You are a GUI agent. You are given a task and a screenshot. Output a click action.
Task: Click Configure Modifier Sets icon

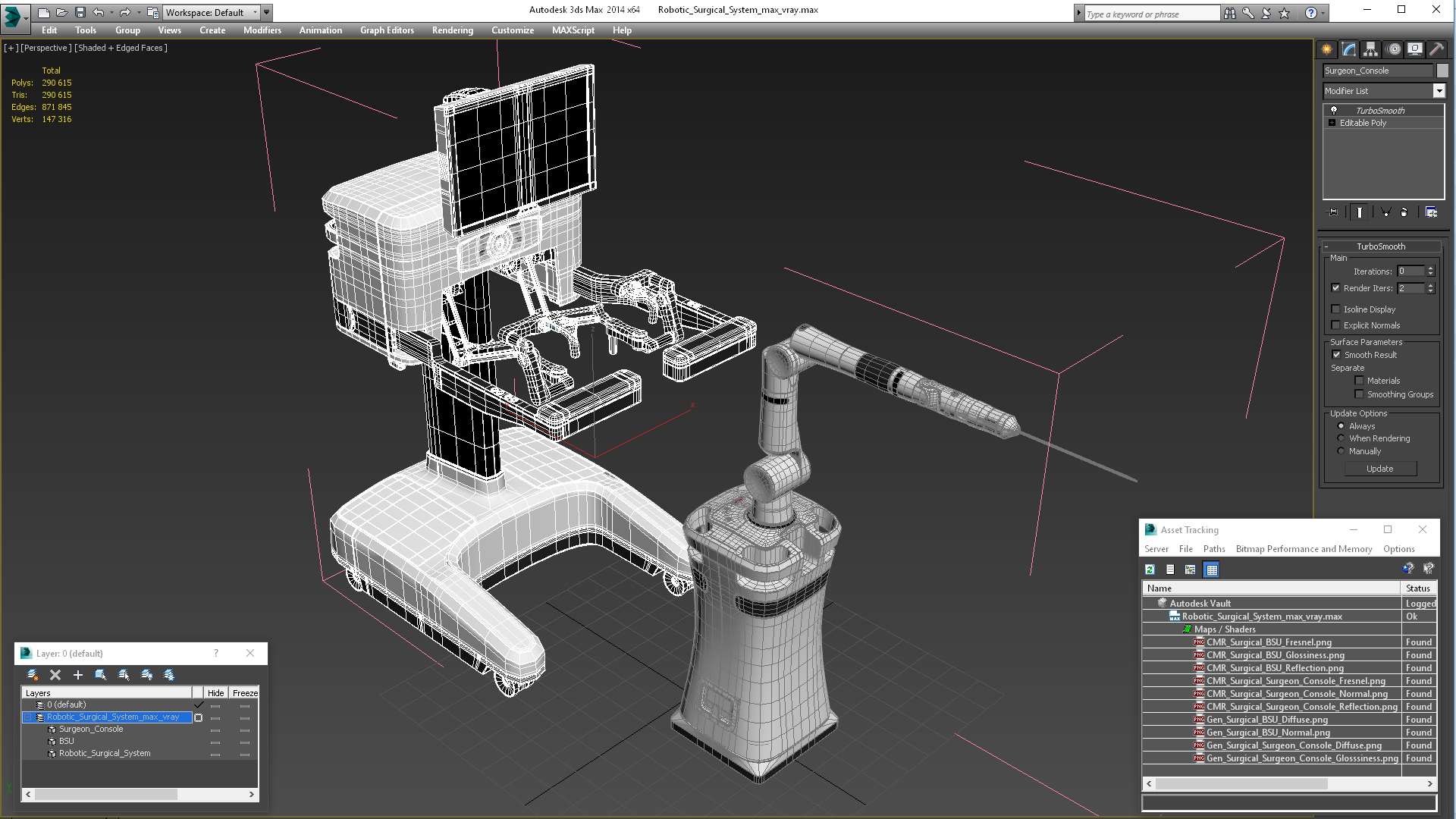1431,212
